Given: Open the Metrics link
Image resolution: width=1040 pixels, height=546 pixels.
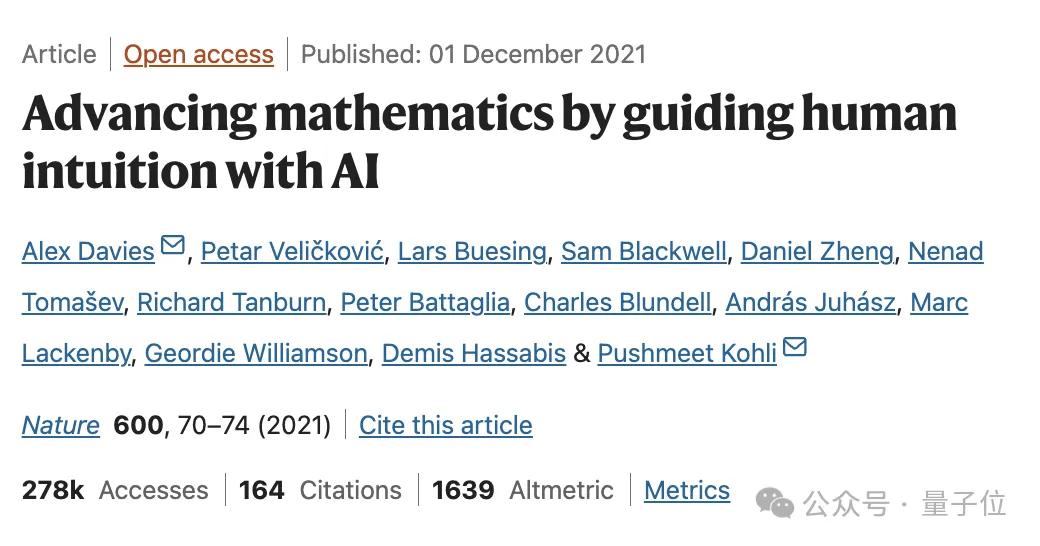Looking at the screenshot, I should 687,490.
